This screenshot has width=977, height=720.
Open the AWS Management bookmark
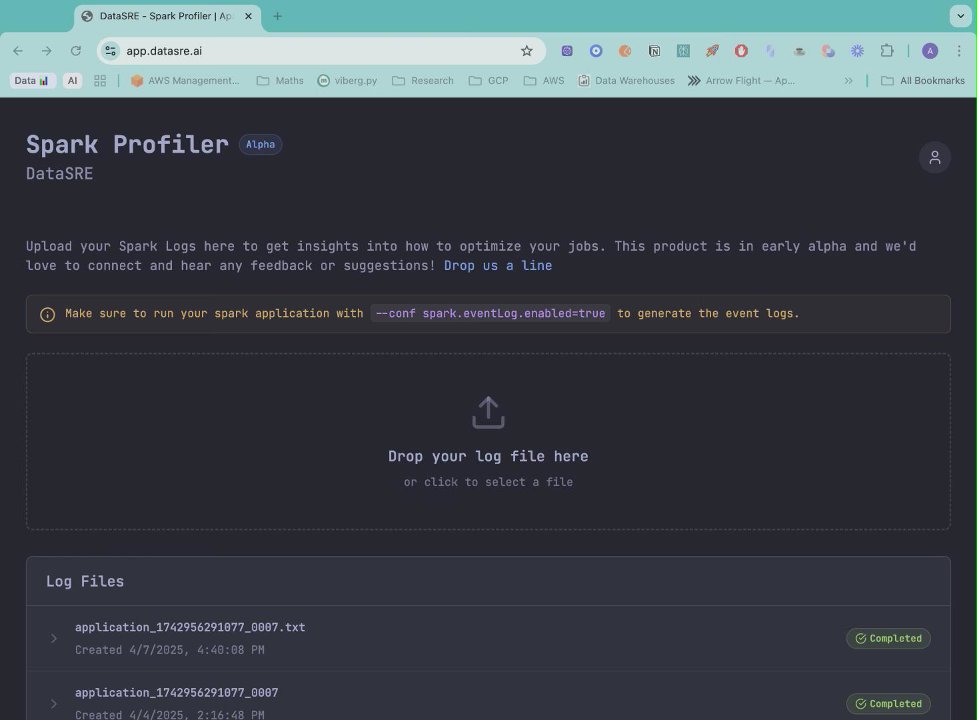click(x=185, y=80)
